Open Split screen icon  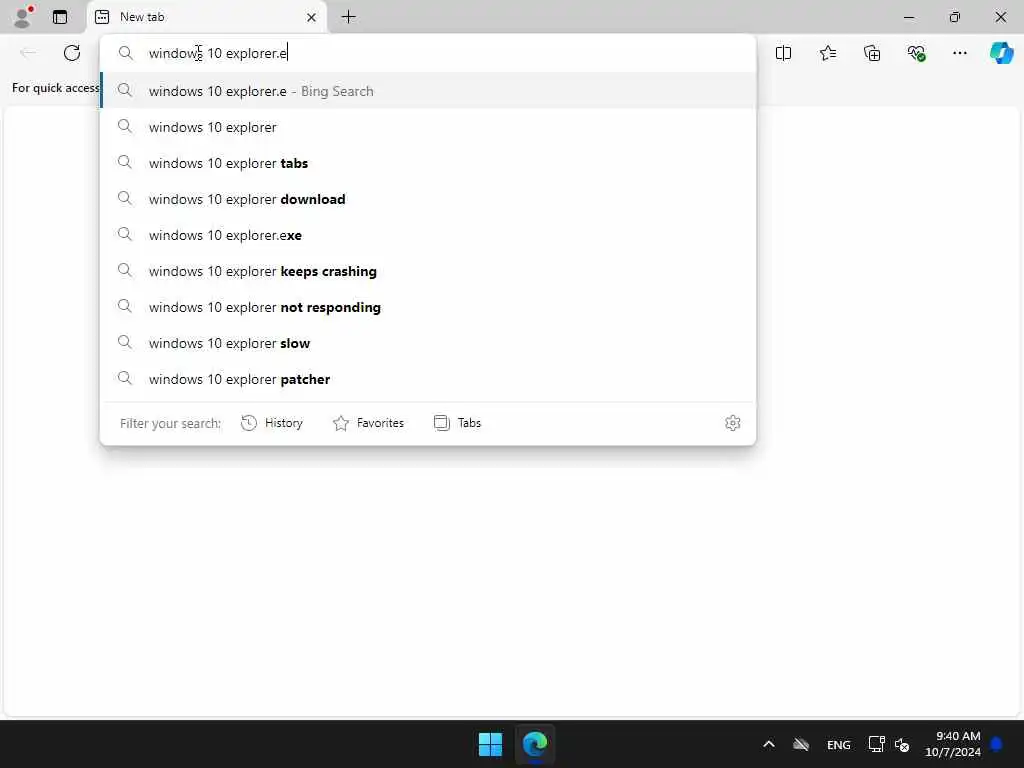click(783, 53)
